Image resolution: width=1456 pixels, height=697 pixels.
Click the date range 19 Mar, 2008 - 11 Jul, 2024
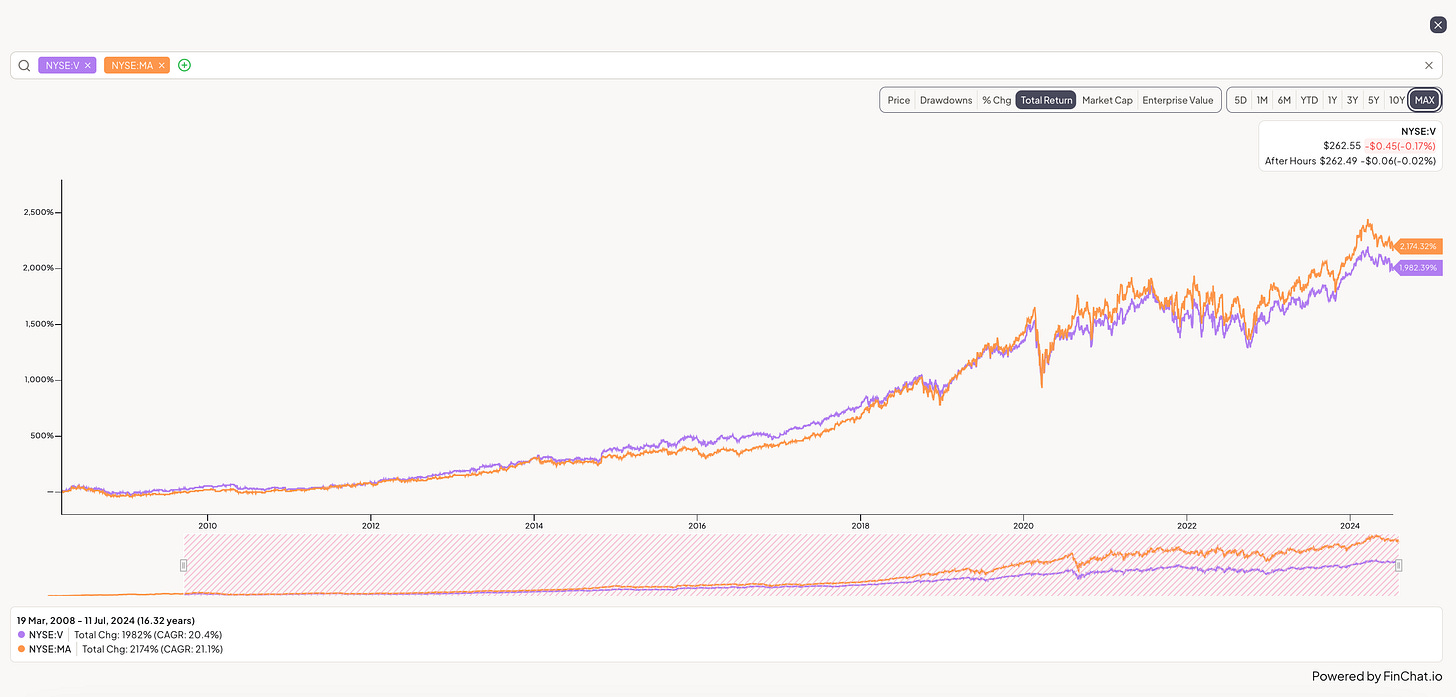click(x=105, y=621)
